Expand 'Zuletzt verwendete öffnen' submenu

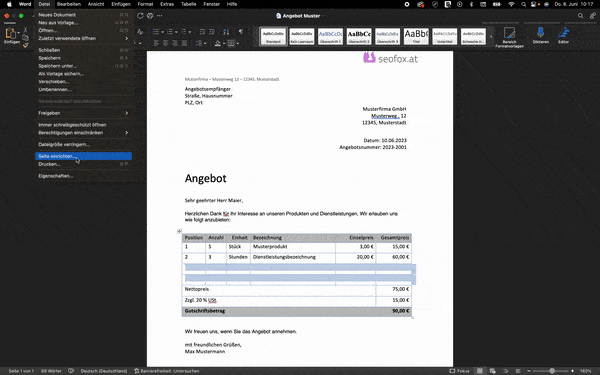click(x=83, y=38)
